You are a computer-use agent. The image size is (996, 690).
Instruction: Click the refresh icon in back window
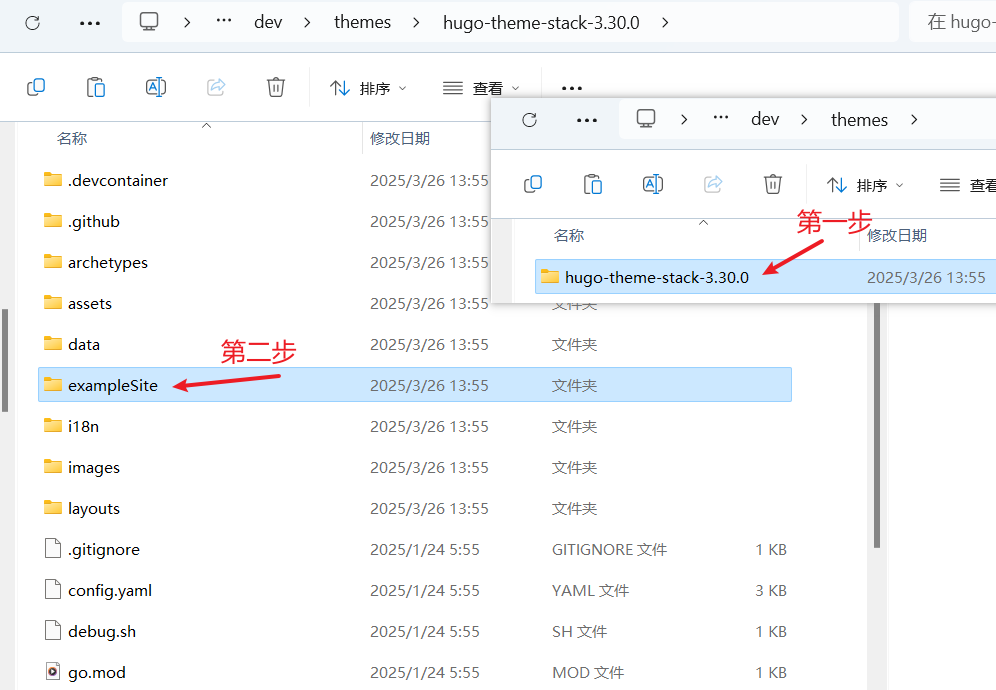pos(33,22)
